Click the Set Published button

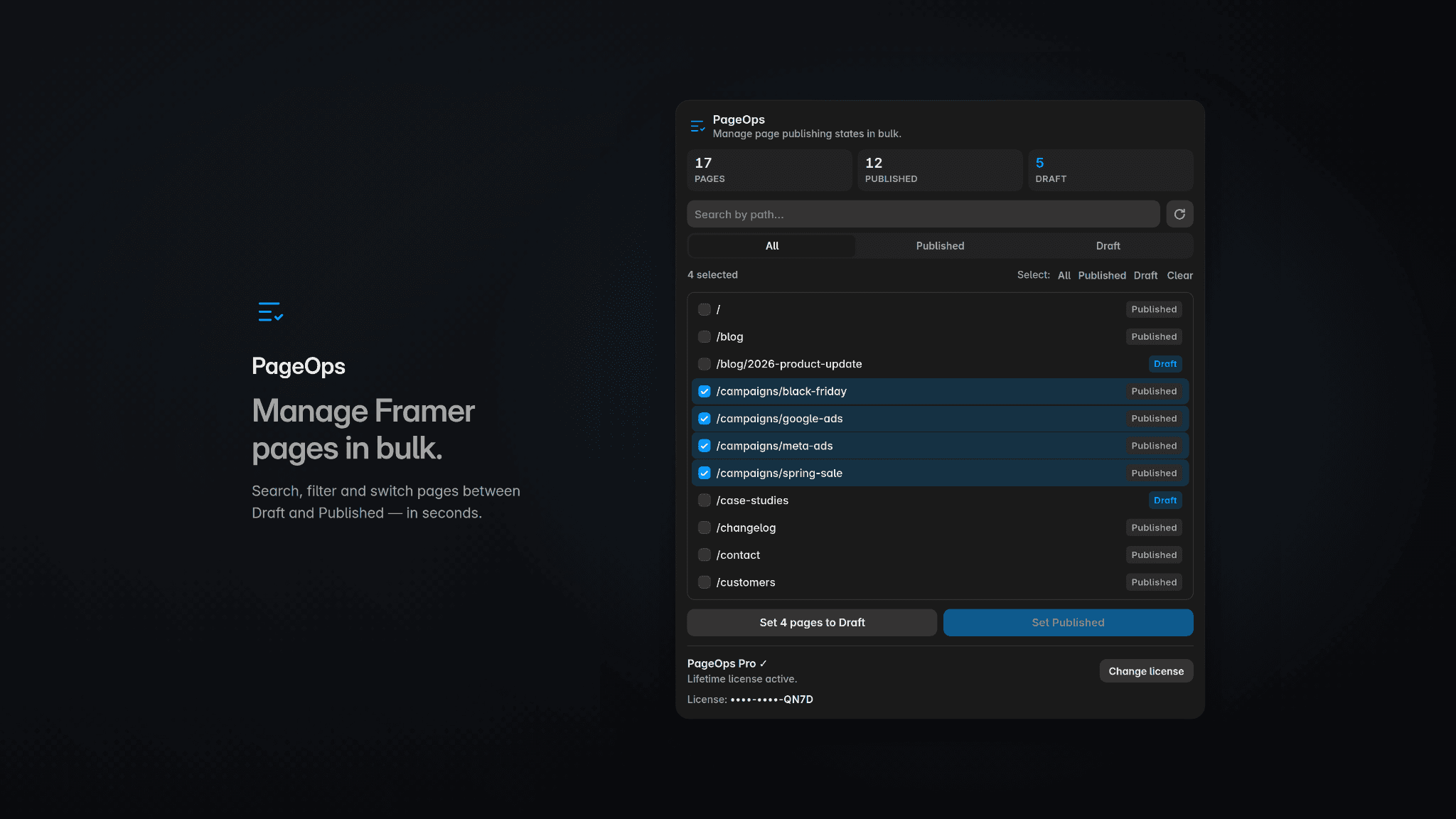pos(1068,623)
